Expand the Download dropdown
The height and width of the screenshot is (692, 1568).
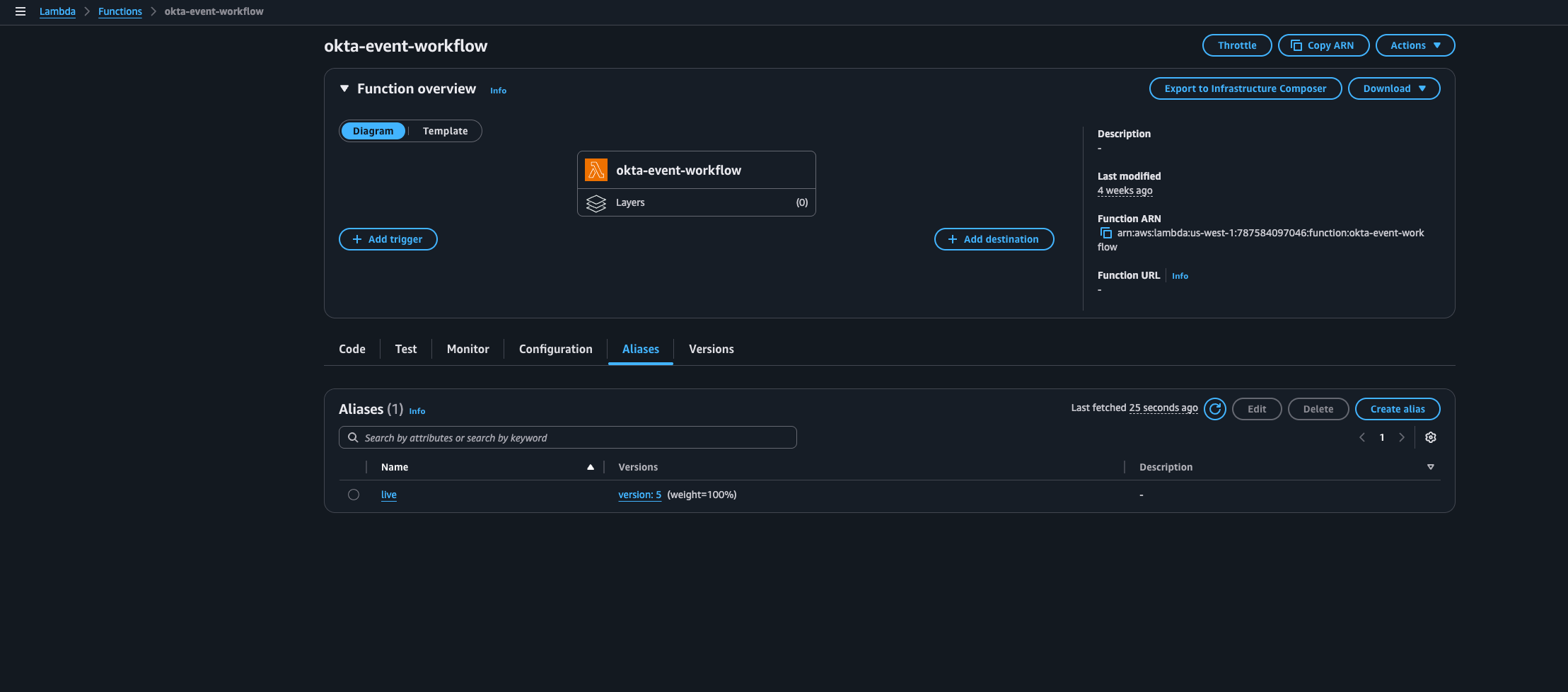1393,88
